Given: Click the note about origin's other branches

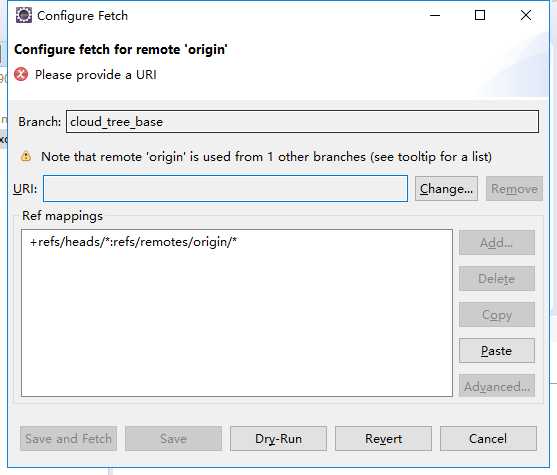Looking at the screenshot, I should (x=266, y=157).
